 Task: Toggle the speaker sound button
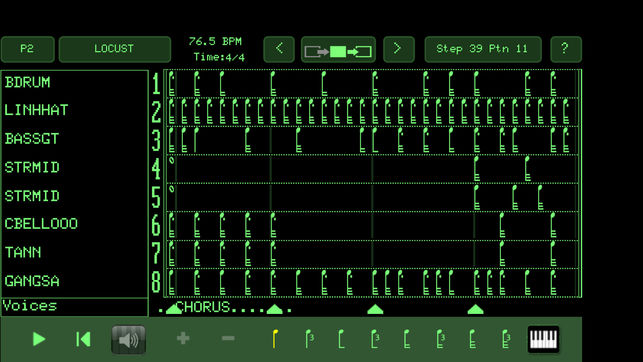coord(128,339)
